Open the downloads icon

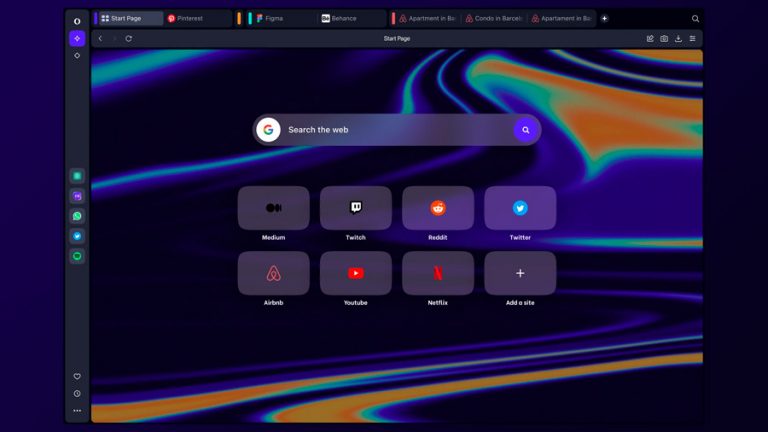click(678, 38)
